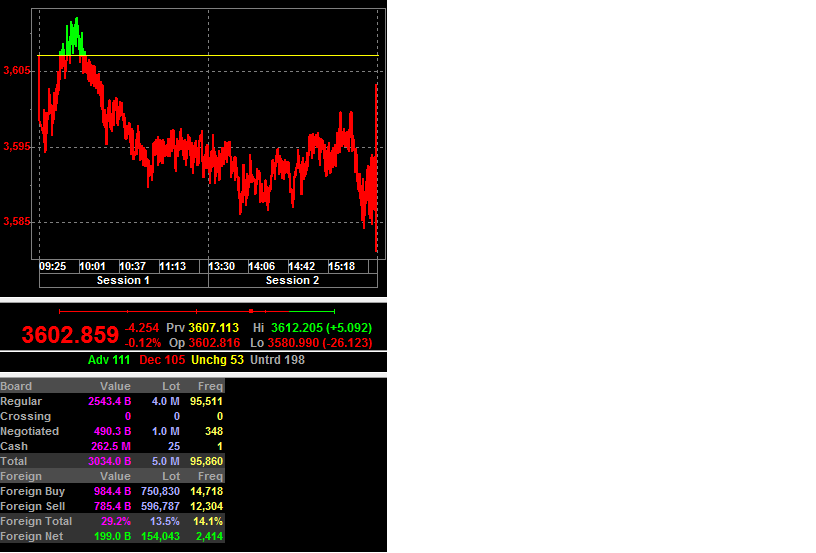This screenshot has width=816, height=553.
Task: Click the Session 1 label below the chart
Action: [x=123, y=280]
